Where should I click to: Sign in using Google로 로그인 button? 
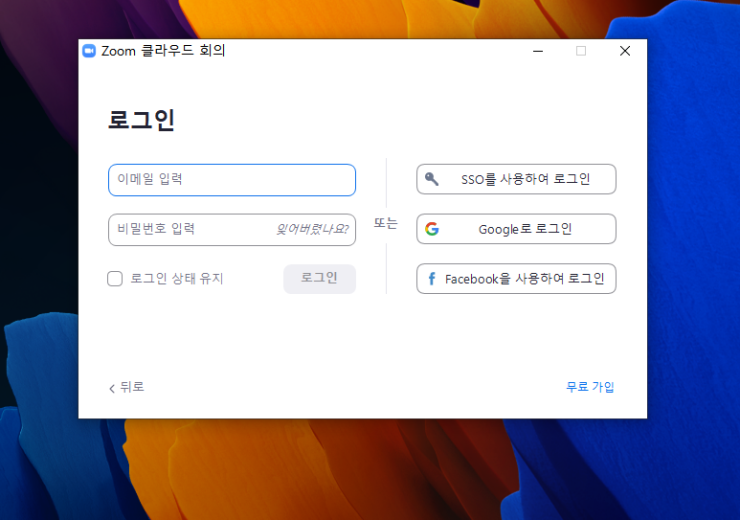(516, 229)
